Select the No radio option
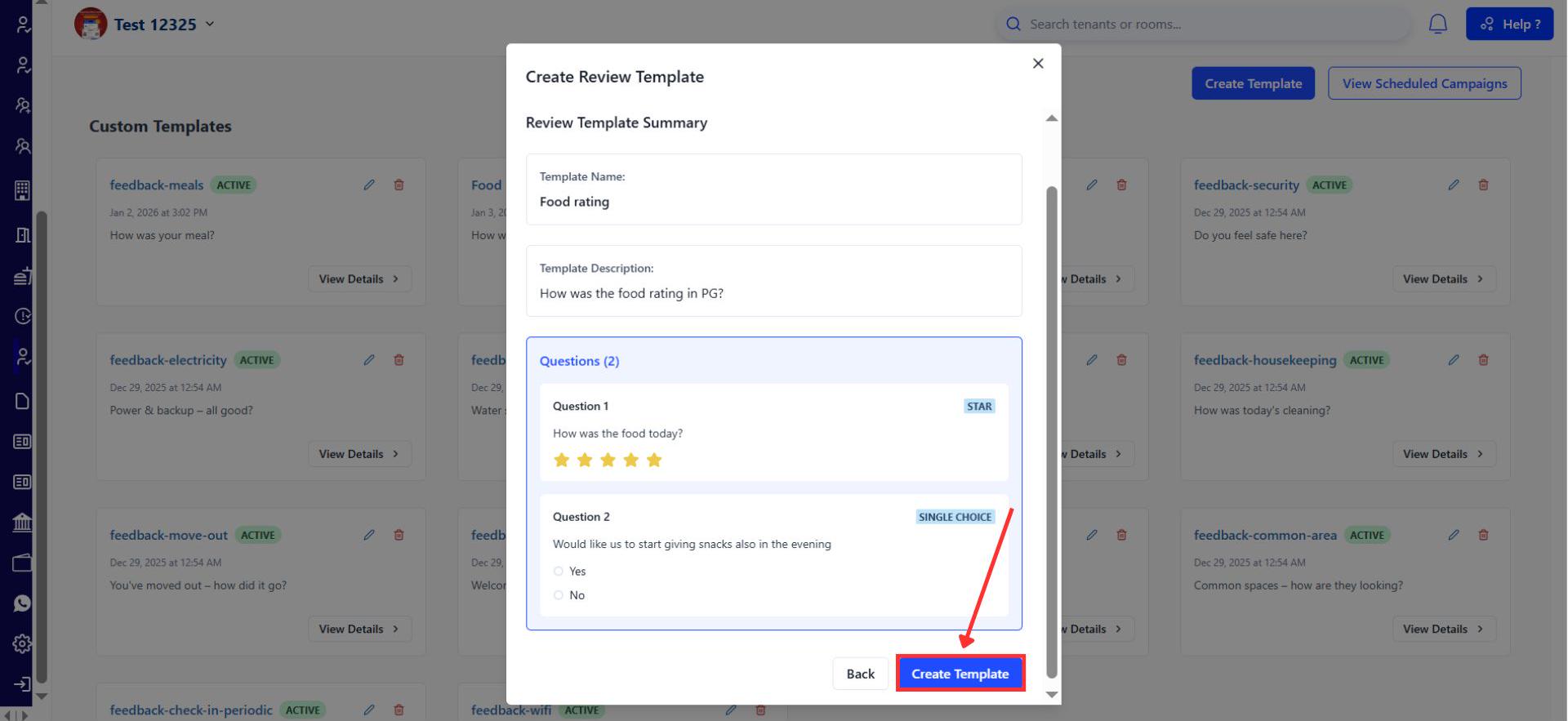This screenshot has height=721, width=1568. pos(559,595)
